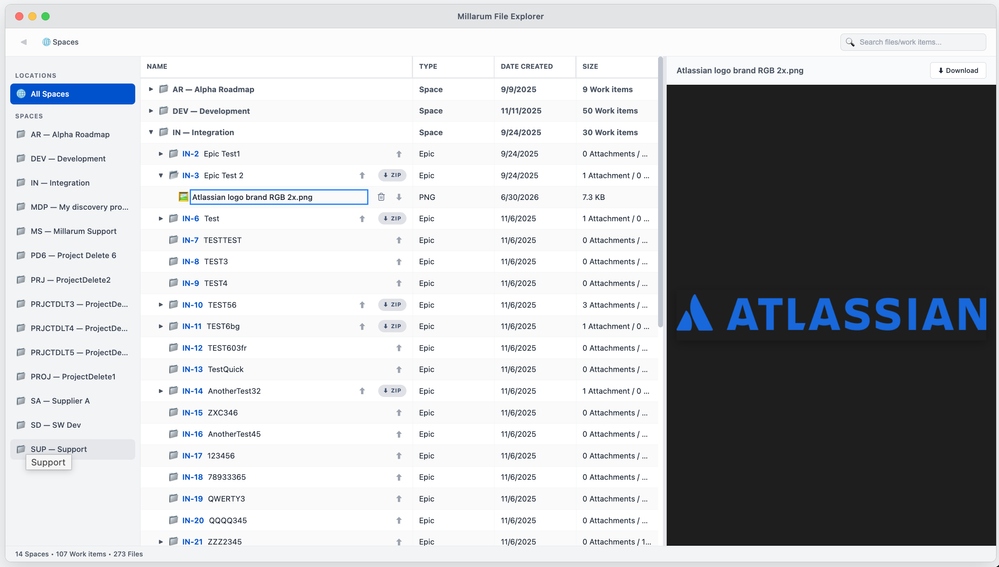
Task: Download ZIP for IN-6 Test
Action: pos(392,219)
